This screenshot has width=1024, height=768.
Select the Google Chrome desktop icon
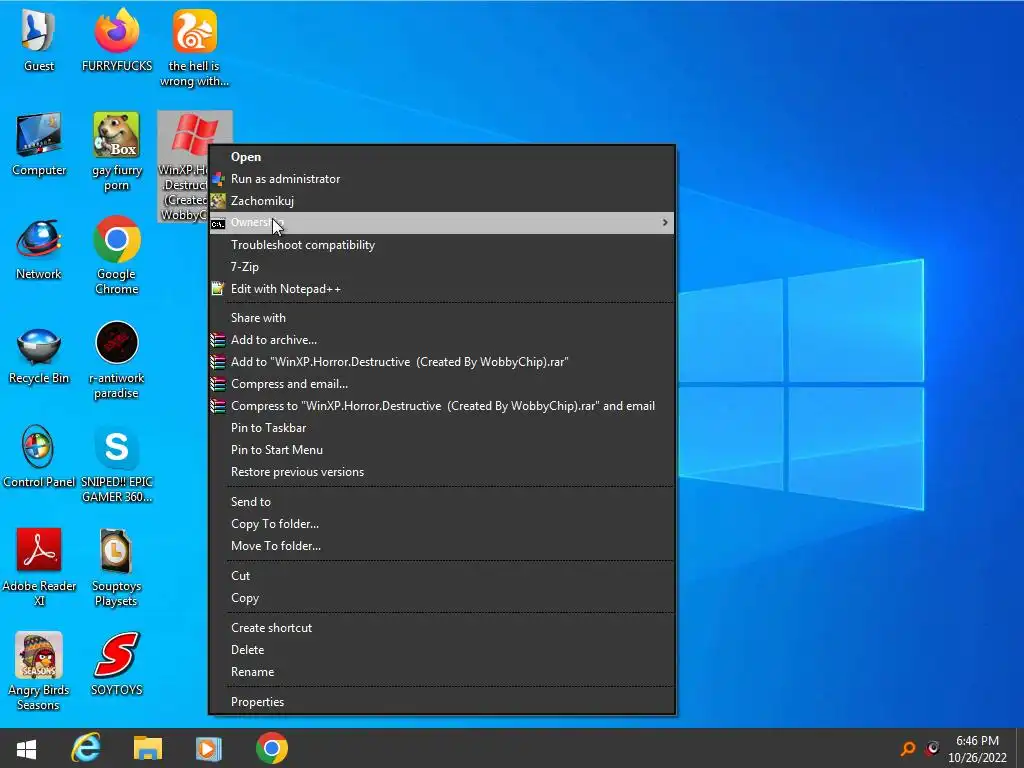116,256
